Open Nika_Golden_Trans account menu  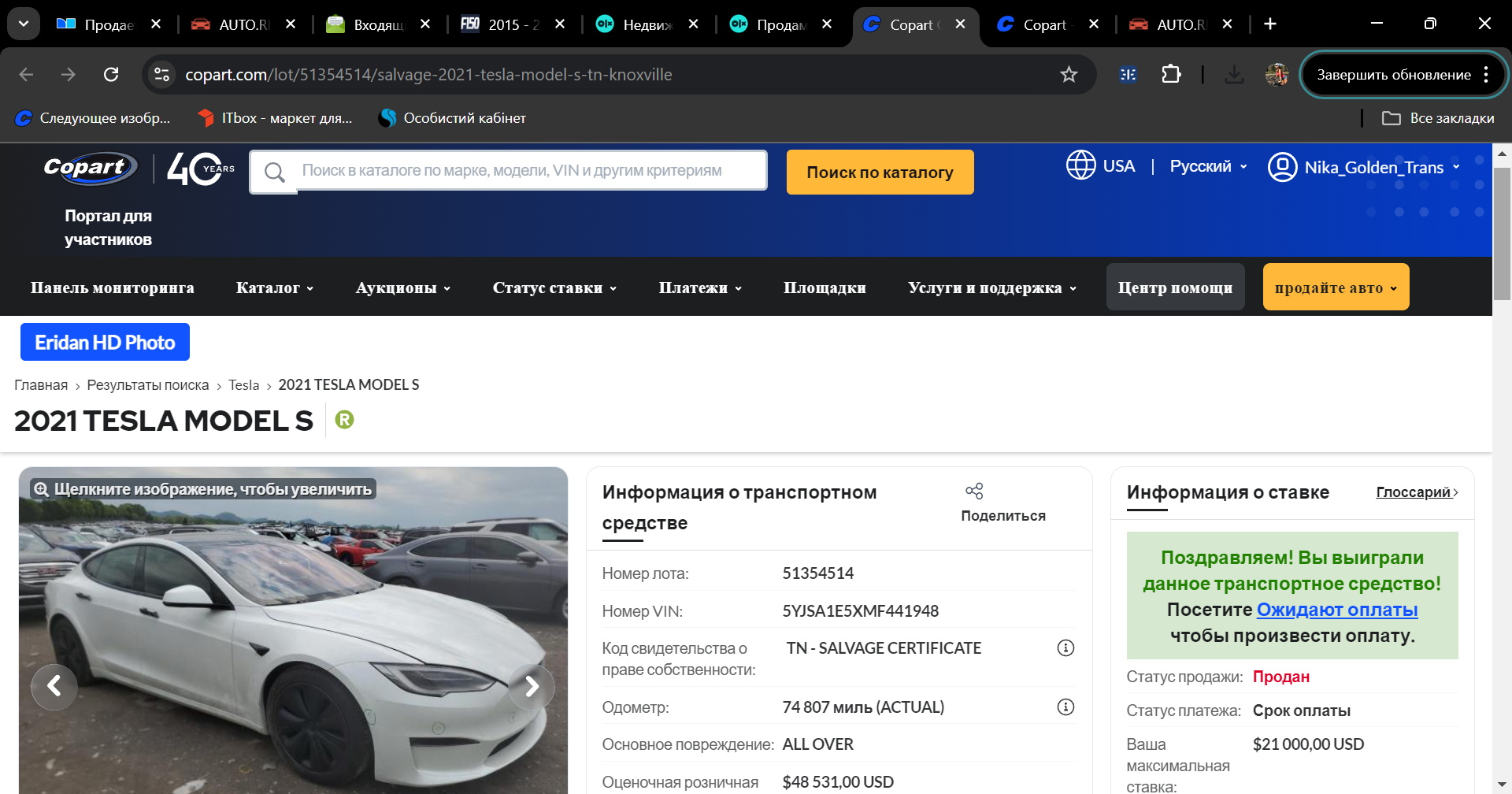coord(1364,167)
